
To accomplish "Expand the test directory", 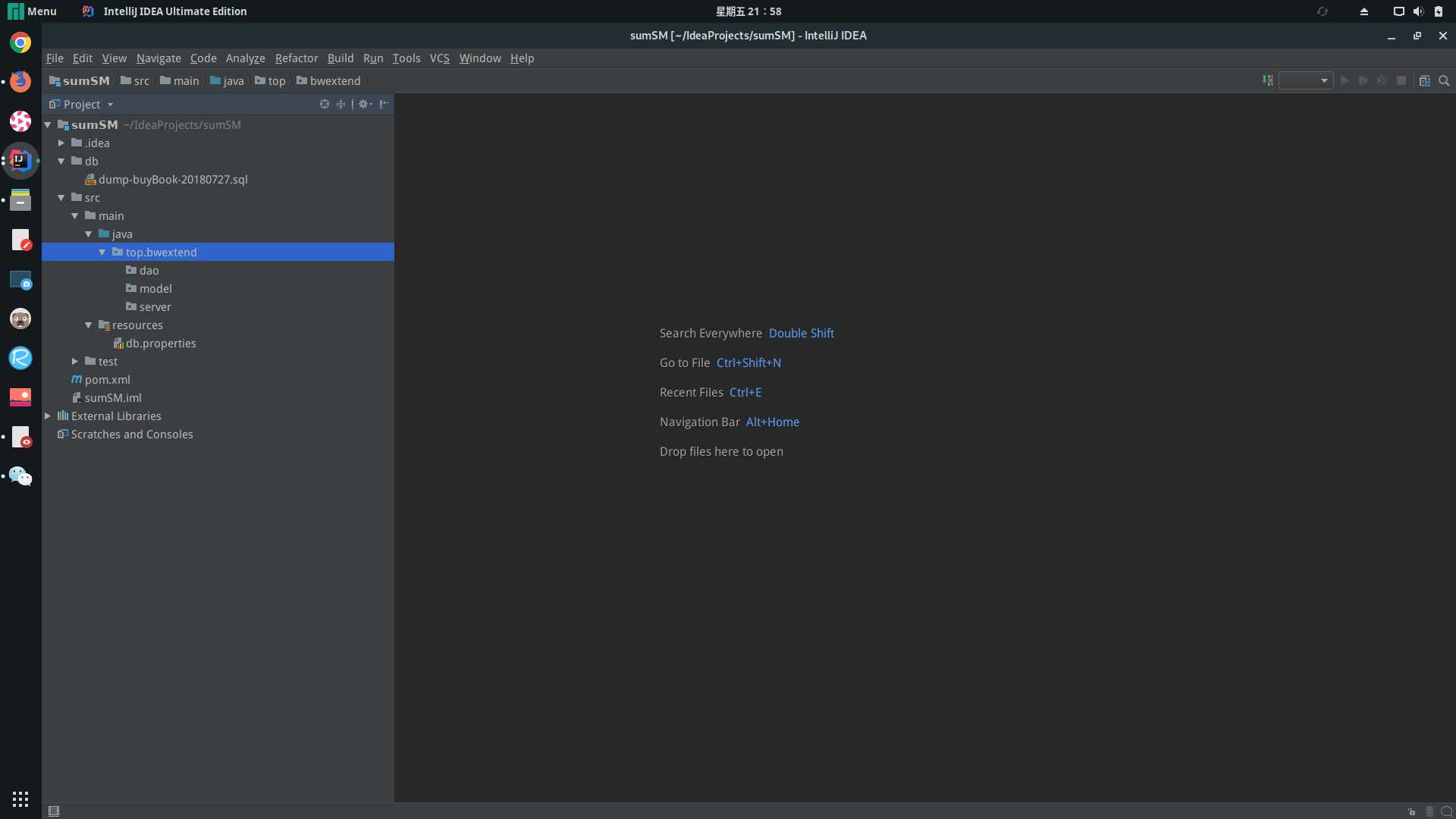I will click(75, 361).
